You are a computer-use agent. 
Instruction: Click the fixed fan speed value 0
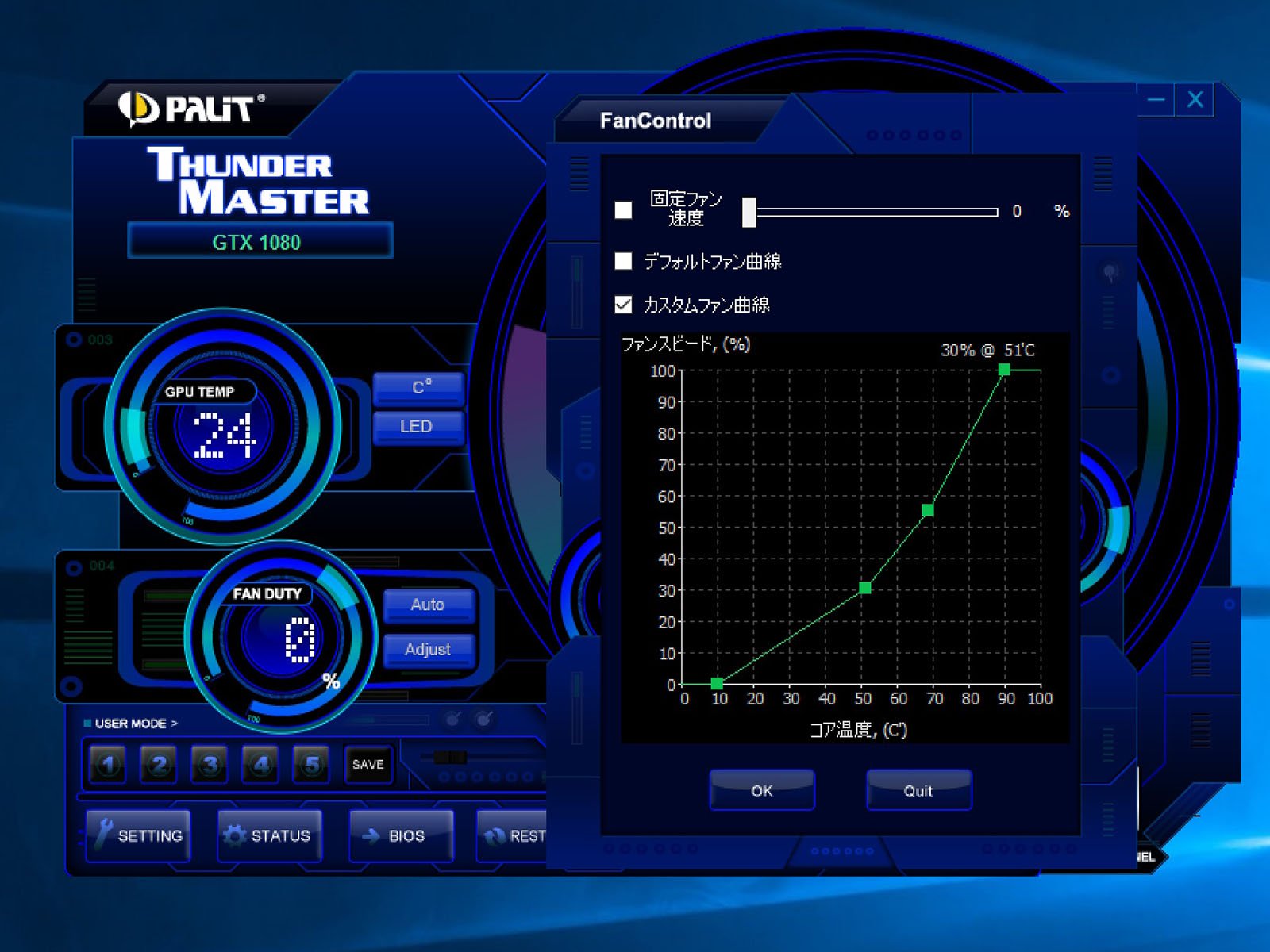click(1017, 211)
